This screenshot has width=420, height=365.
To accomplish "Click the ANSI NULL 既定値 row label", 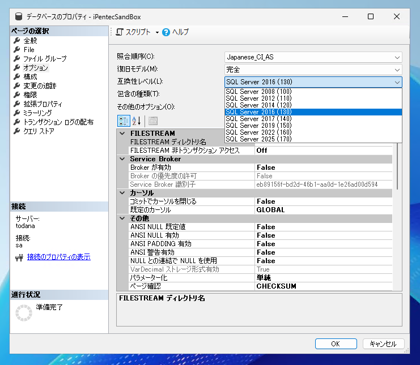I will tap(158, 227).
